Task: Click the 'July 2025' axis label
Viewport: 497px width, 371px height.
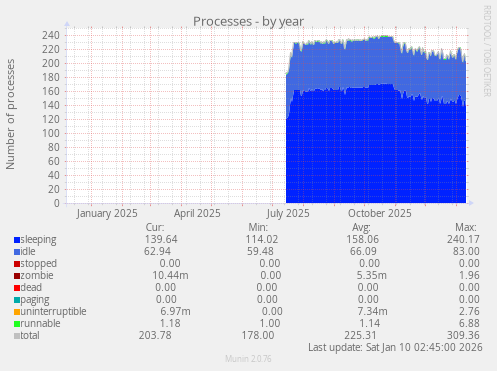Action: [288, 214]
